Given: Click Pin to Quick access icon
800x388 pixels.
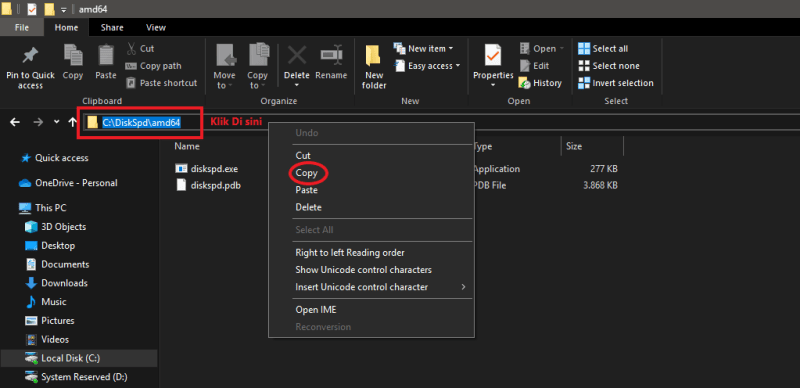Looking at the screenshot, I should [30, 56].
